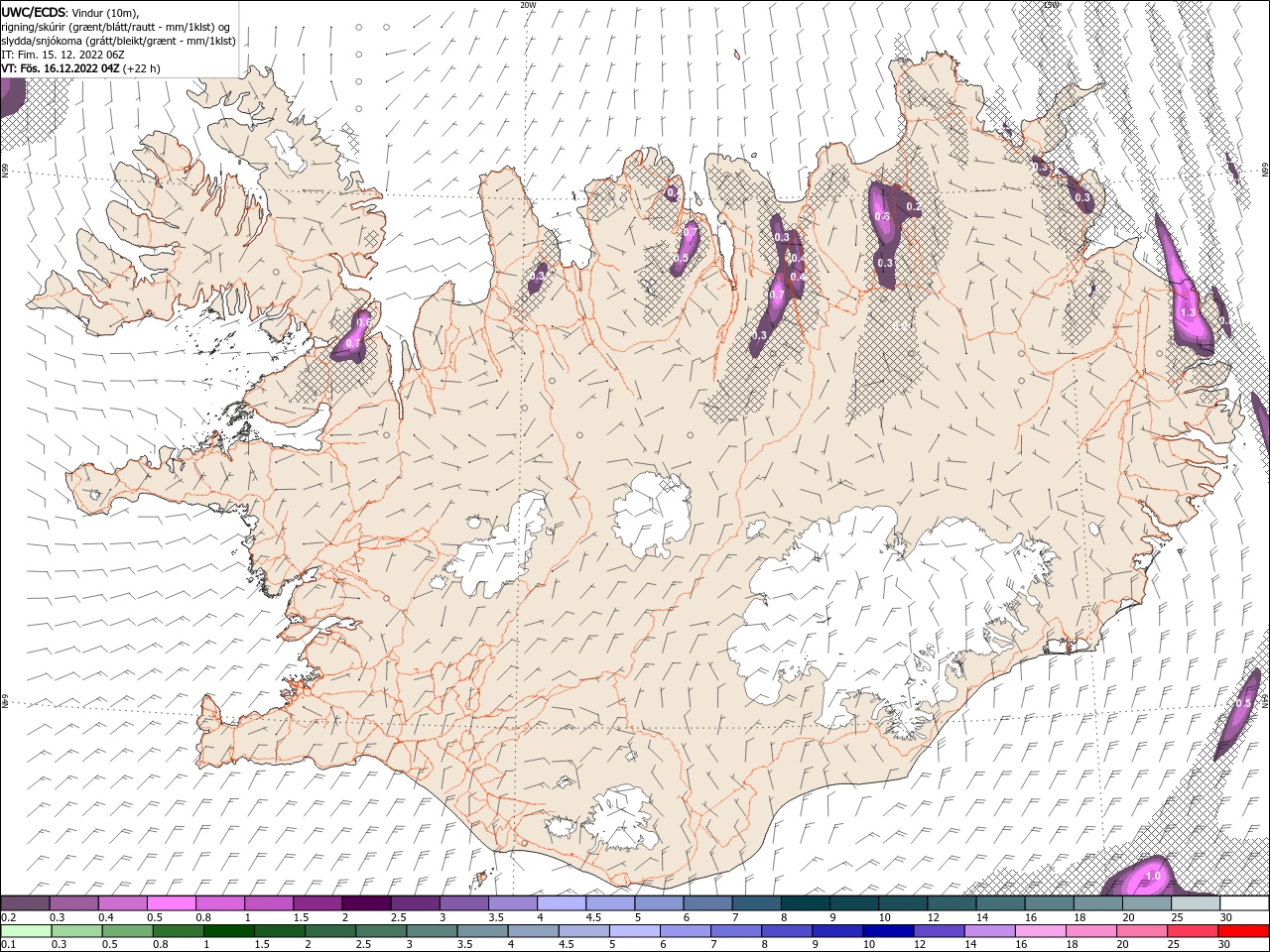Click the upper legend swatch starting at 0.2
This screenshot has height=952, width=1270.
click(x=26, y=903)
